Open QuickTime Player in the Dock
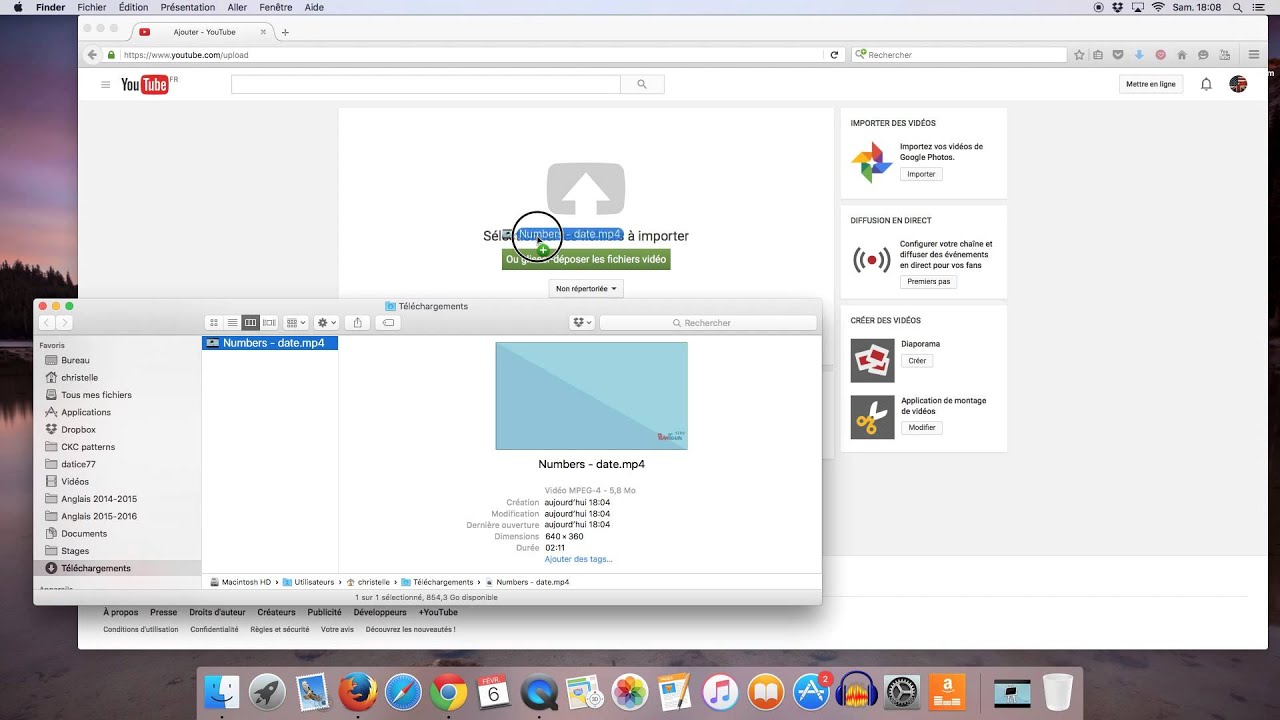Viewport: 1280px width, 720px height. point(541,691)
